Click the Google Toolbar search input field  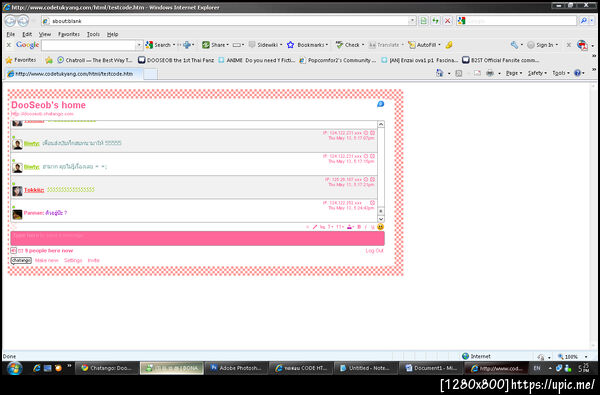[x=88, y=45]
